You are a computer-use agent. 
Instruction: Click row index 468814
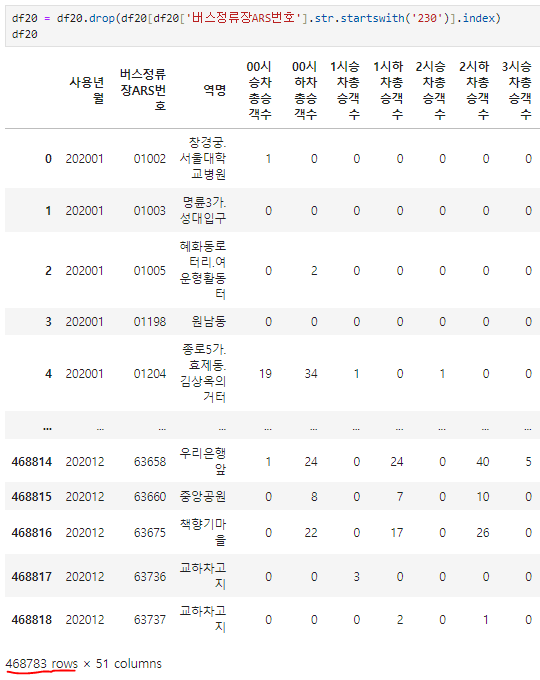(x=32, y=461)
